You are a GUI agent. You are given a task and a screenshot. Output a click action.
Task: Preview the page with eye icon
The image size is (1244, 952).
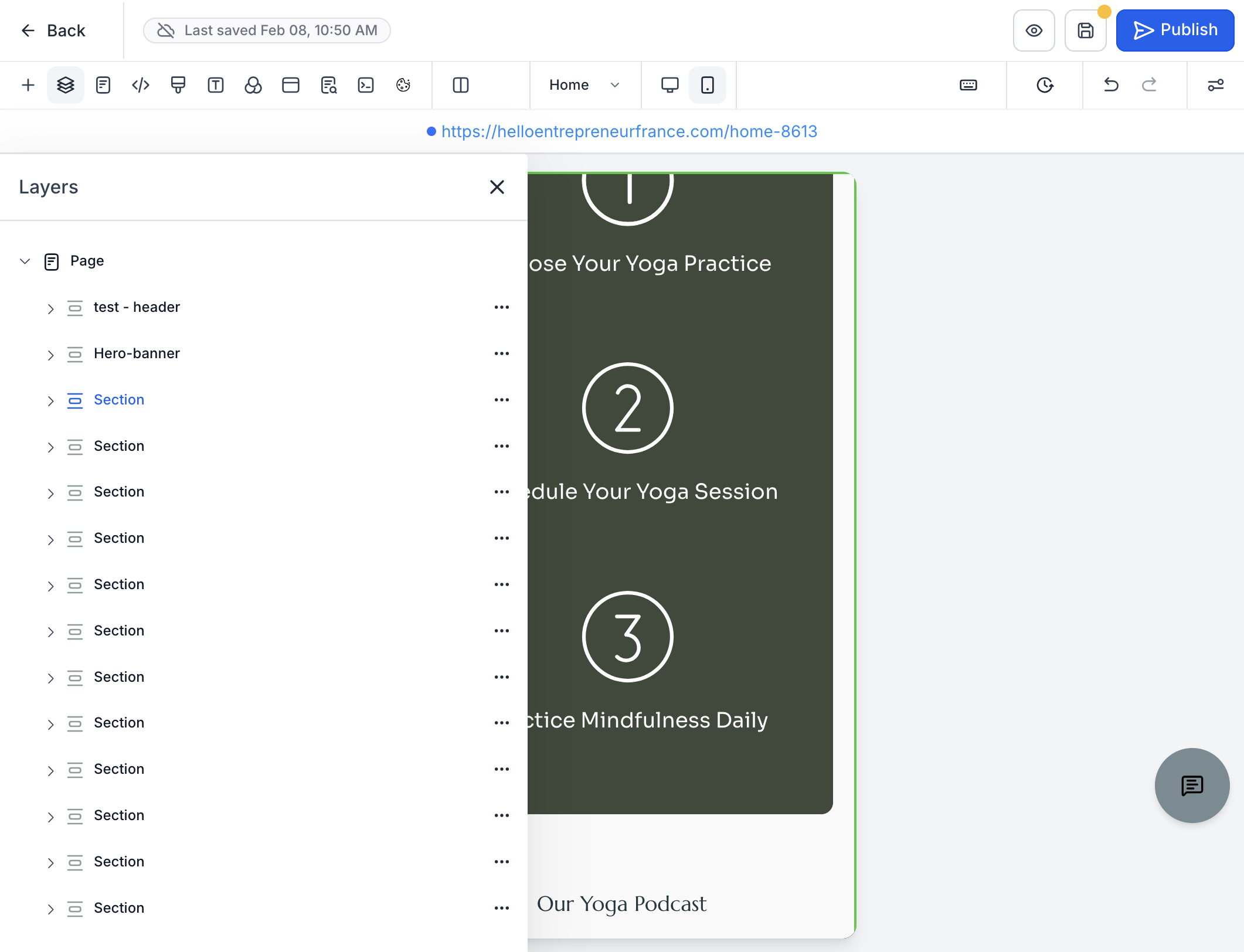[x=1034, y=30]
